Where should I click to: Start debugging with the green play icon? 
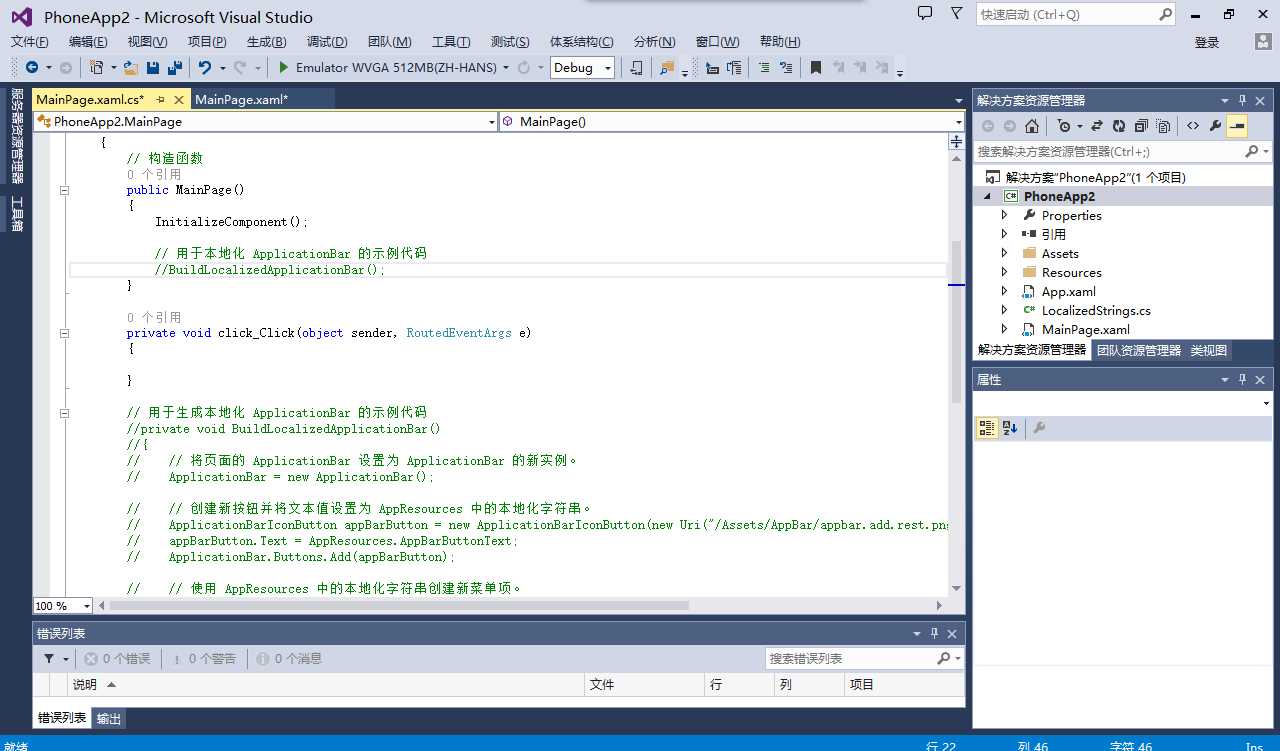pos(284,67)
